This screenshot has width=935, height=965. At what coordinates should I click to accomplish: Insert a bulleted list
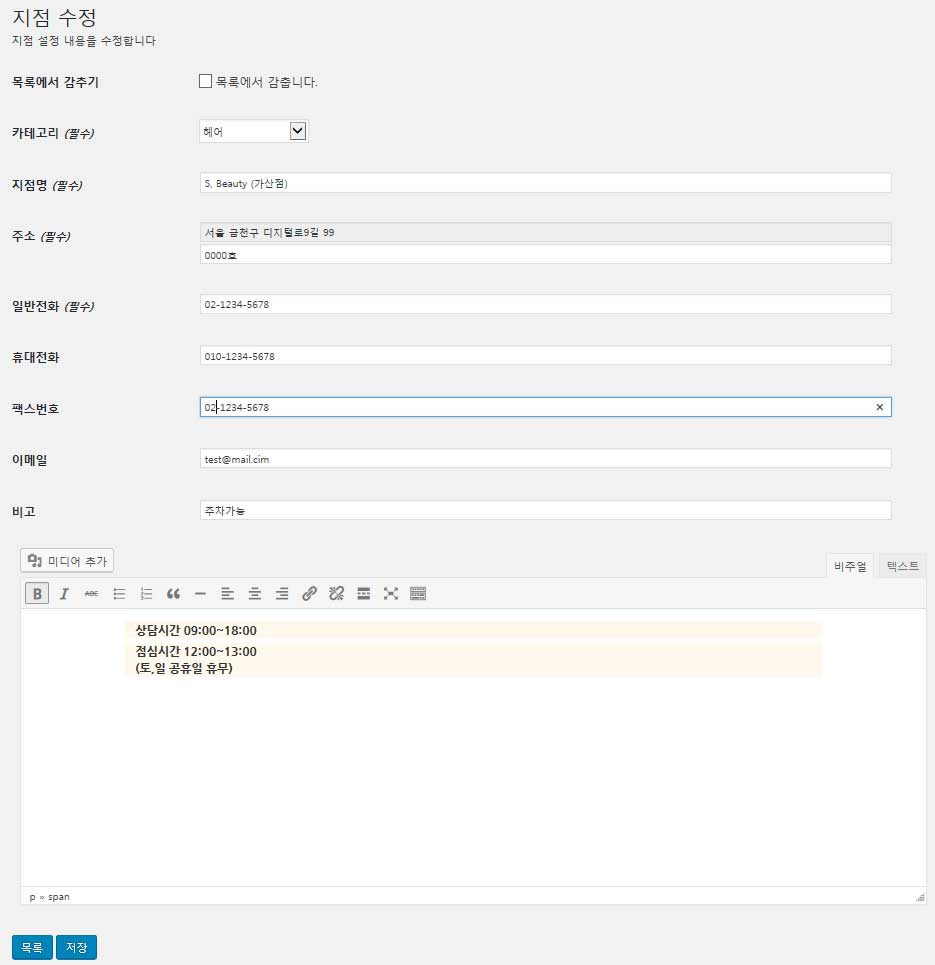point(119,593)
